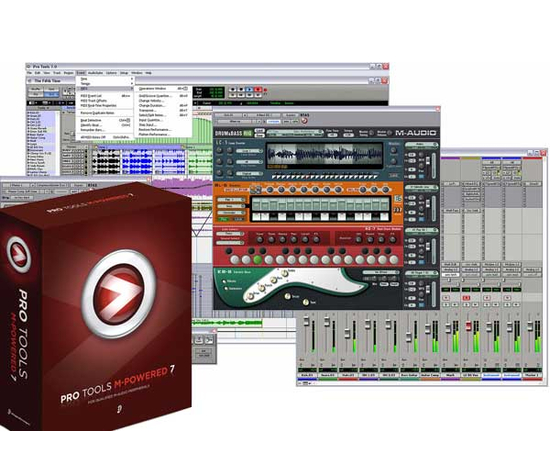This screenshot has height=450, width=550.
Task: Select Renumber Bars menu entry
Action: pos(105,130)
